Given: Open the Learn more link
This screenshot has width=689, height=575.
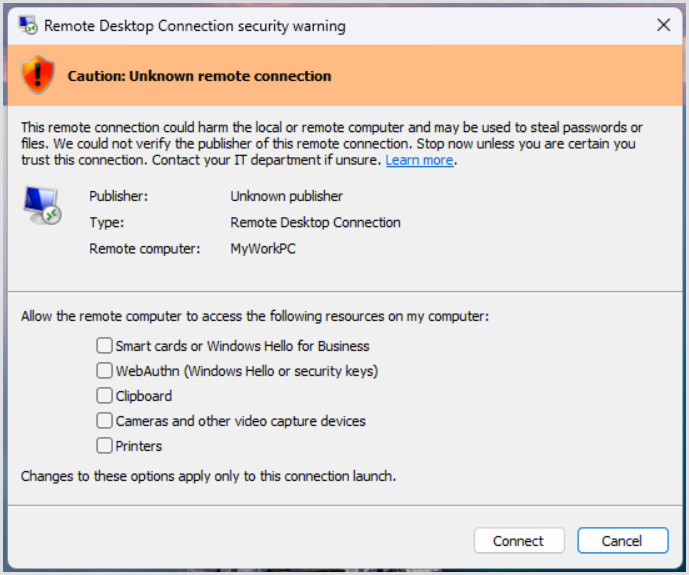Looking at the screenshot, I should pos(420,160).
